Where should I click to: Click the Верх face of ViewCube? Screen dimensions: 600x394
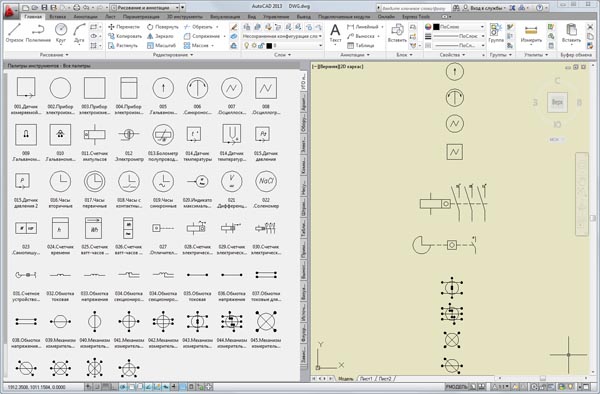(x=557, y=103)
